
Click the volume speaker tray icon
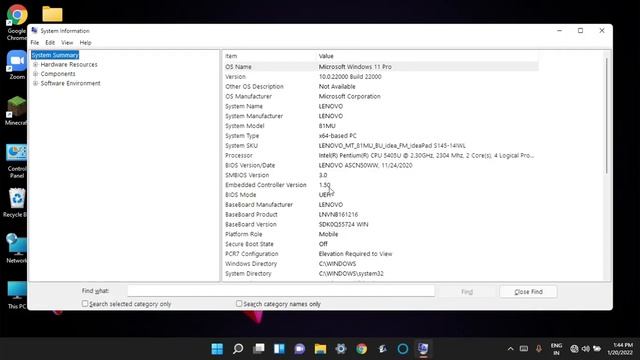pos(585,349)
